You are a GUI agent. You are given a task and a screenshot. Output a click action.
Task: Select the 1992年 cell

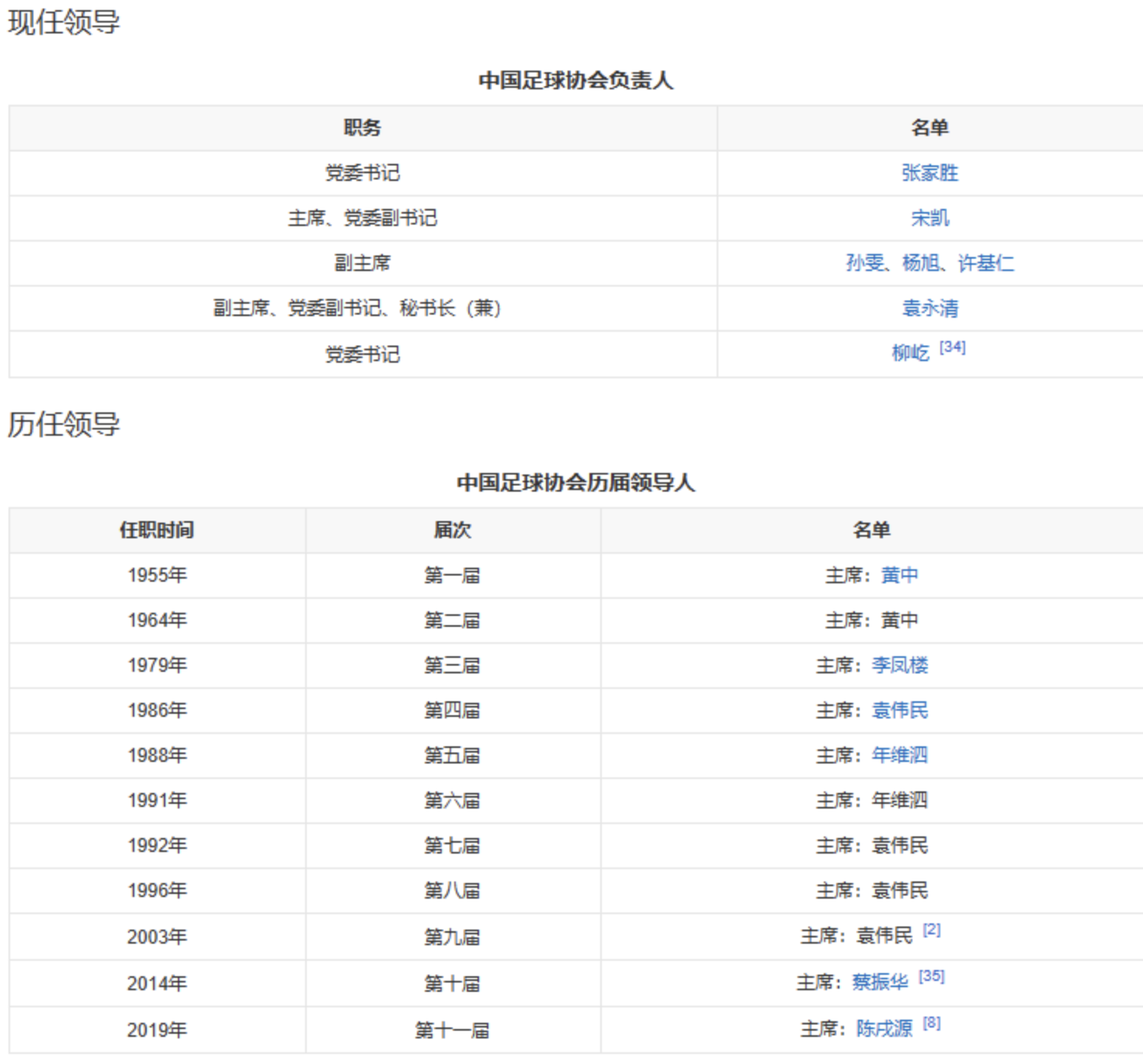click(x=157, y=846)
